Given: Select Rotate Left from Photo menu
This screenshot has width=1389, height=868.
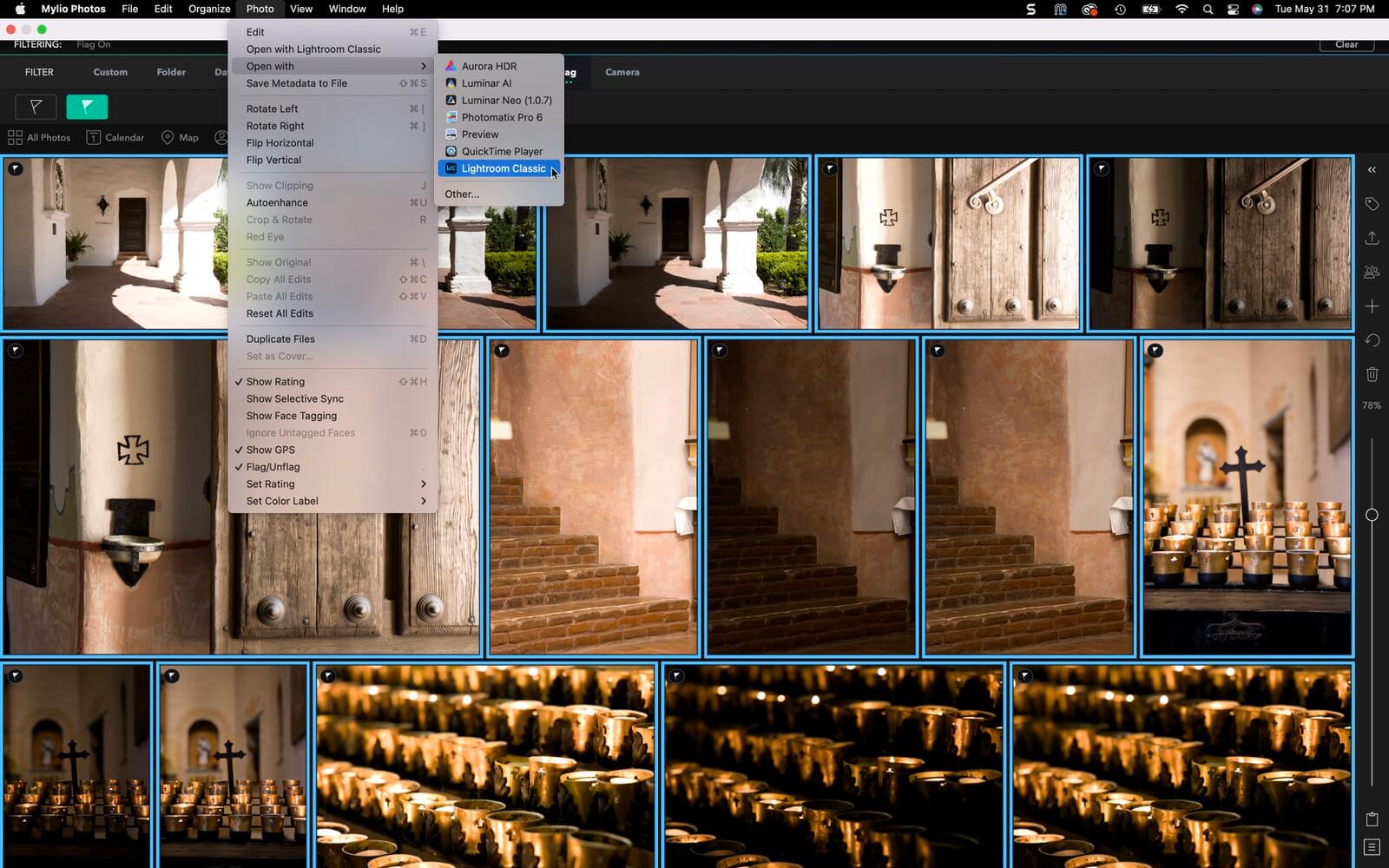Looking at the screenshot, I should (x=272, y=108).
